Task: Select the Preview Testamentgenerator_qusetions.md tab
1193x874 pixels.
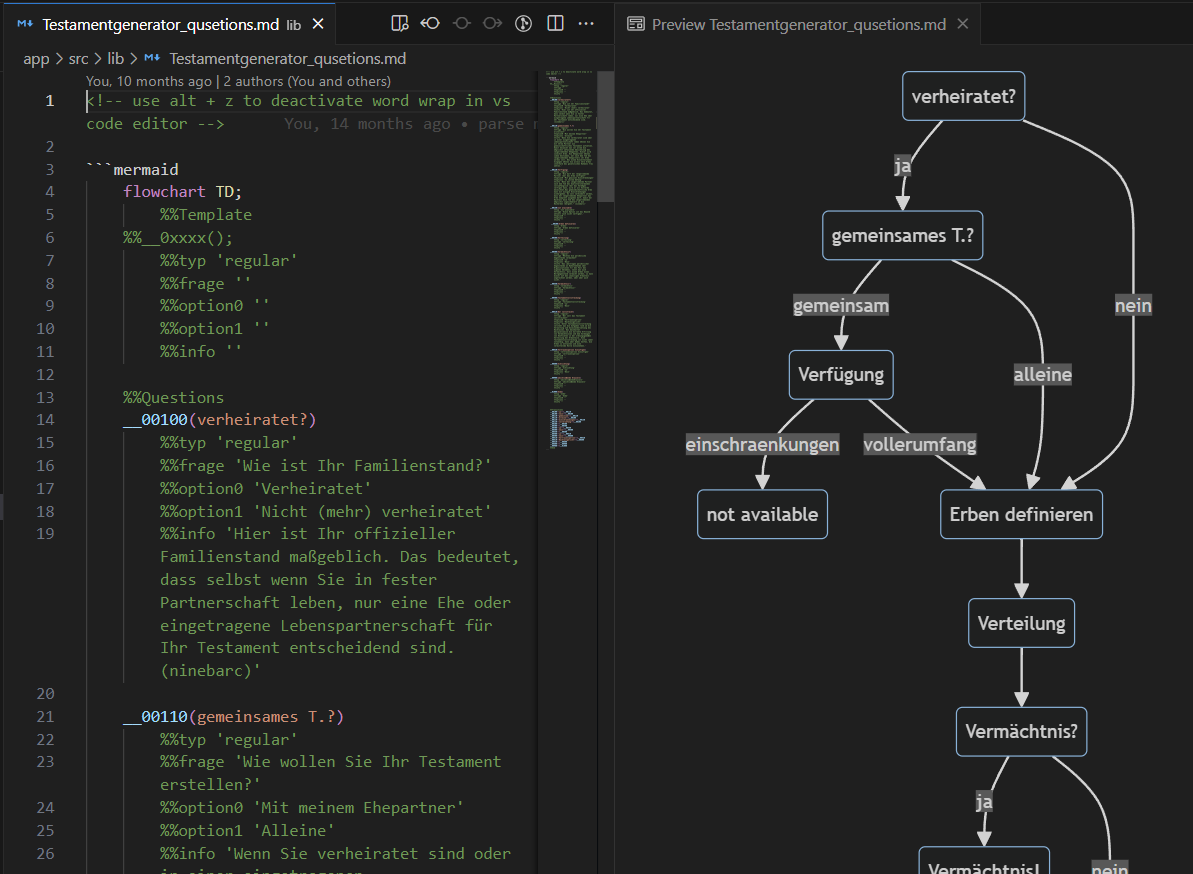Action: pyautogui.click(x=796, y=24)
